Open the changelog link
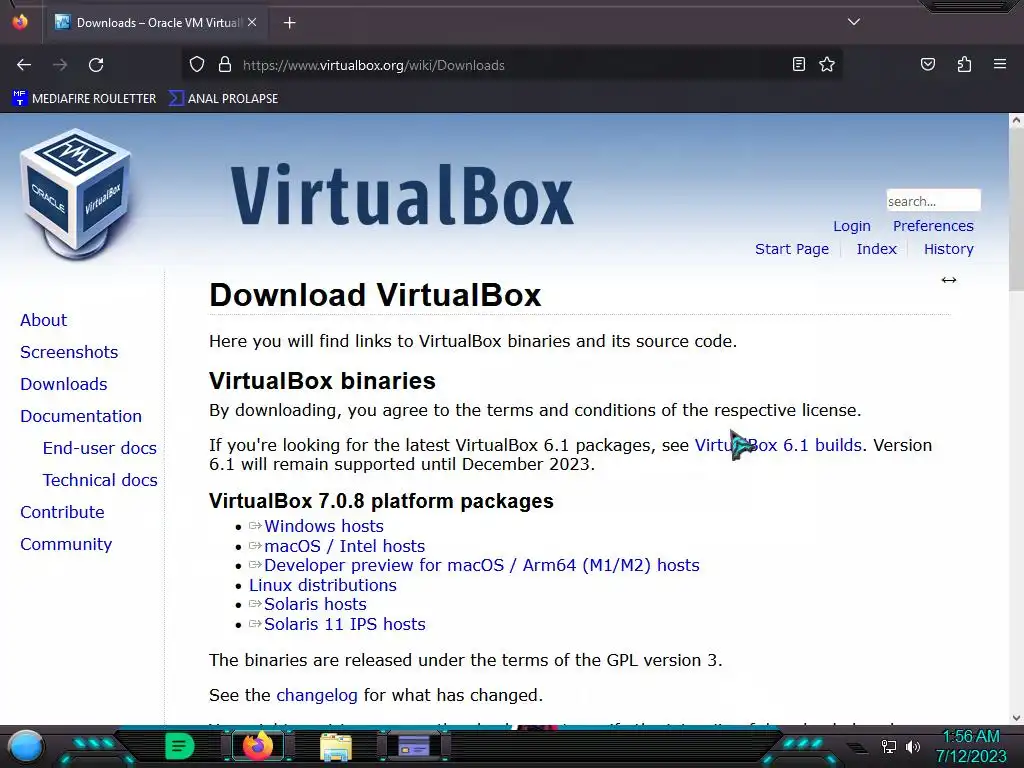This screenshot has width=1024, height=768. coord(317,696)
